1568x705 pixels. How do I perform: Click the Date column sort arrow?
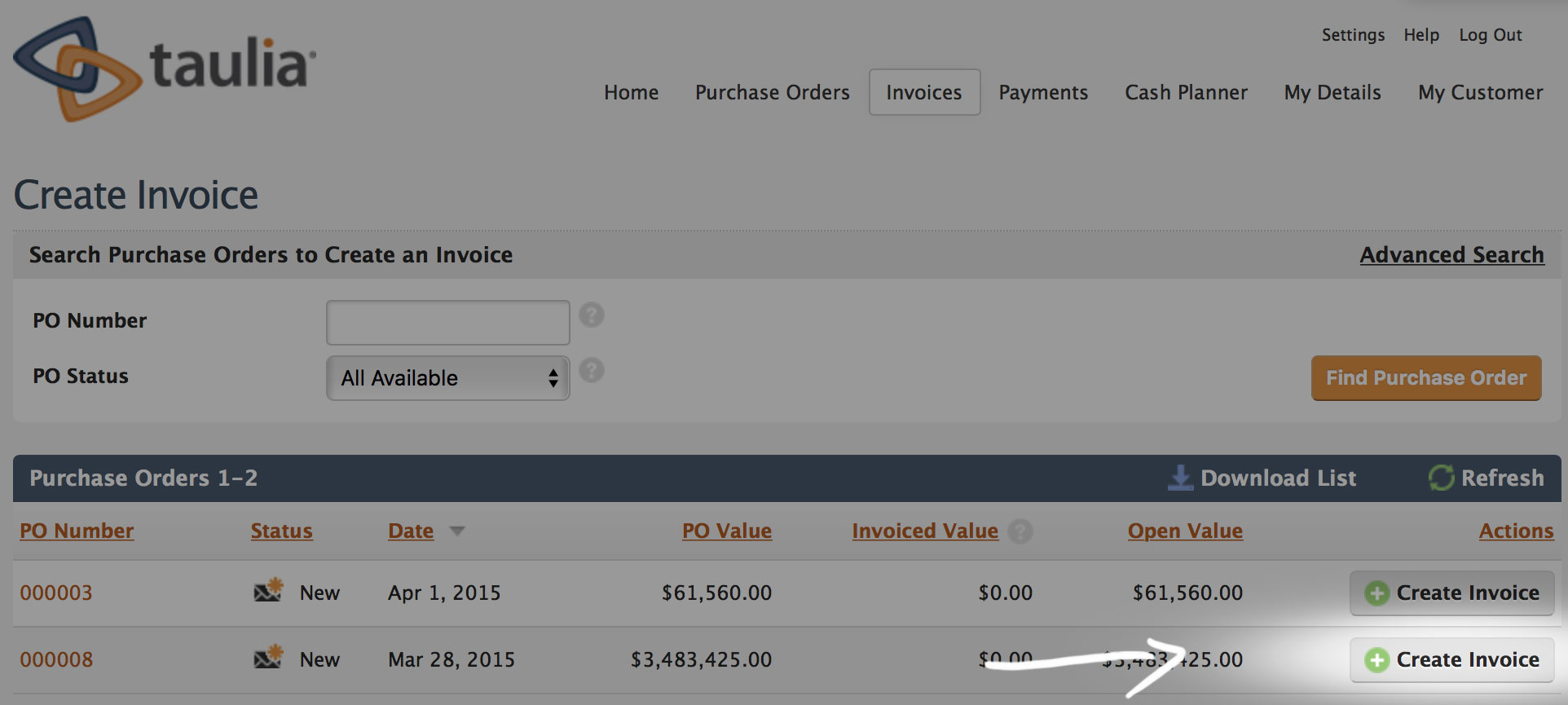pos(457,531)
